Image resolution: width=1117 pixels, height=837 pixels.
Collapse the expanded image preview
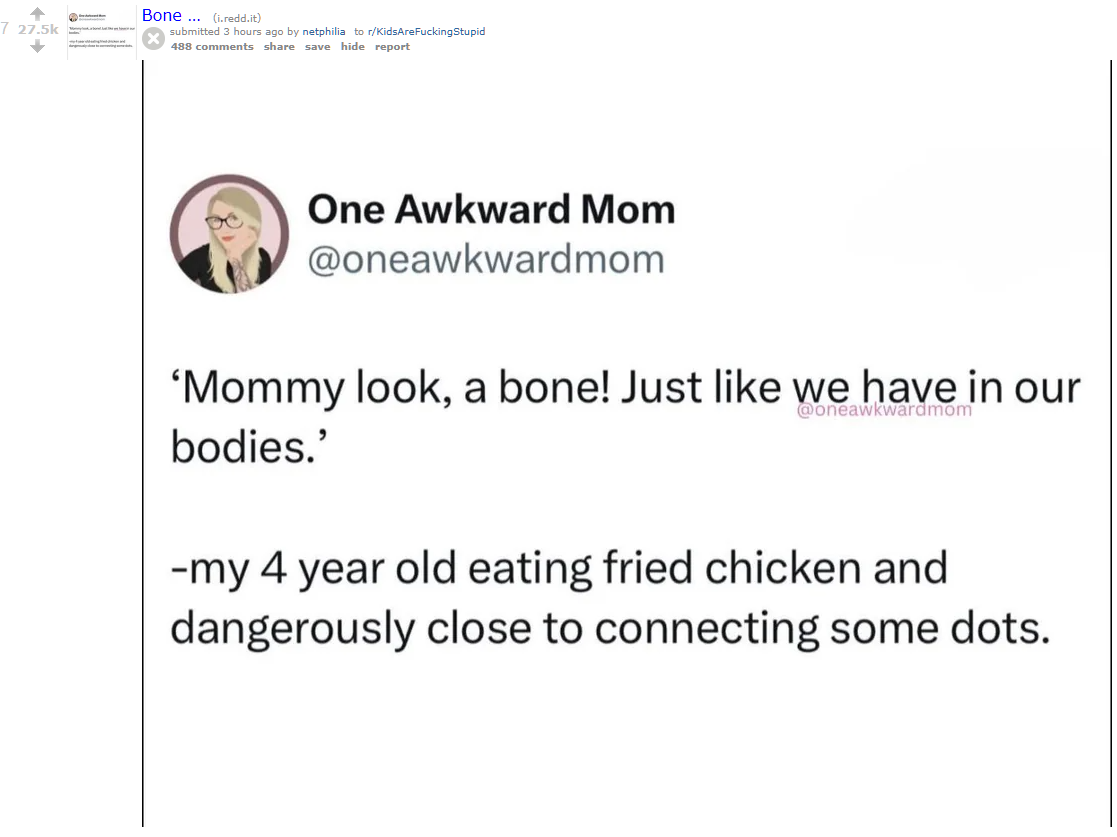(x=153, y=39)
